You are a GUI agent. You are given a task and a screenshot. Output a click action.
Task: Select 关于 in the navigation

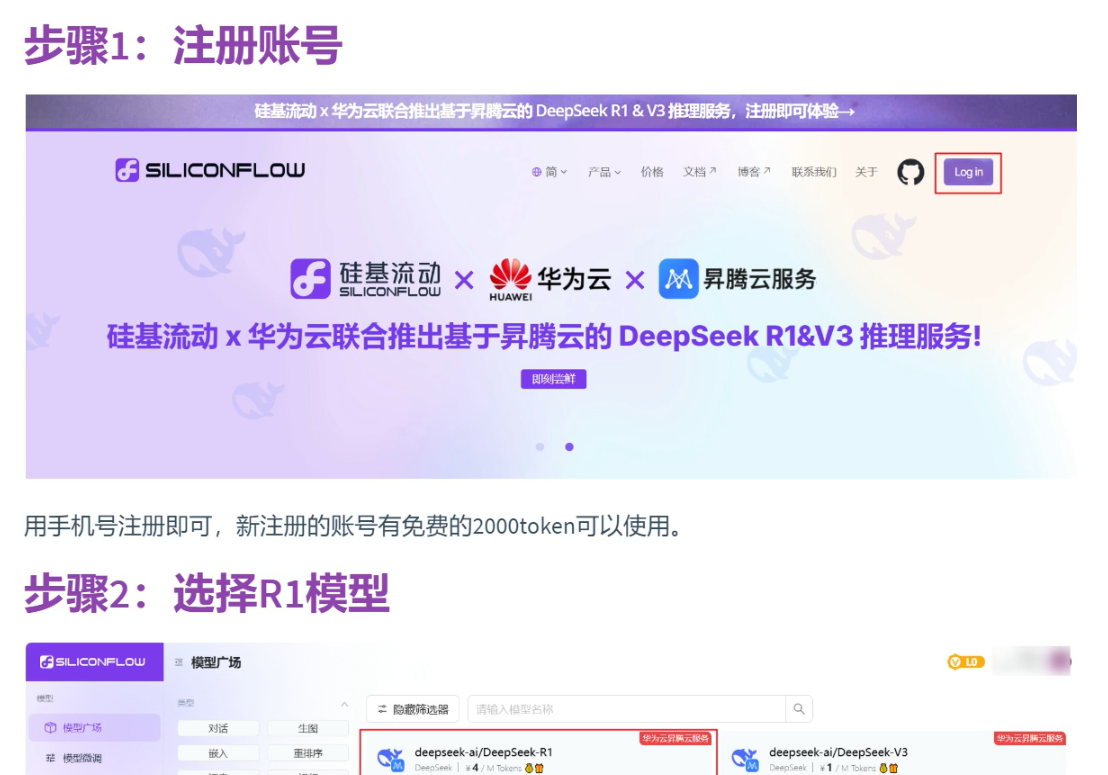(x=866, y=172)
